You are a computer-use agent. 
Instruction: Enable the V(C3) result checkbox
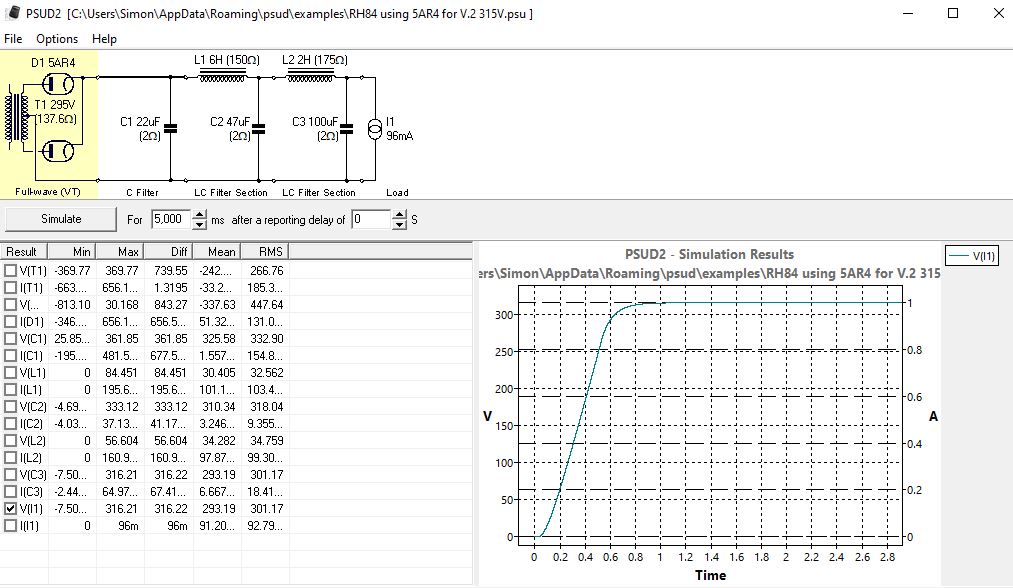[10, 474]
